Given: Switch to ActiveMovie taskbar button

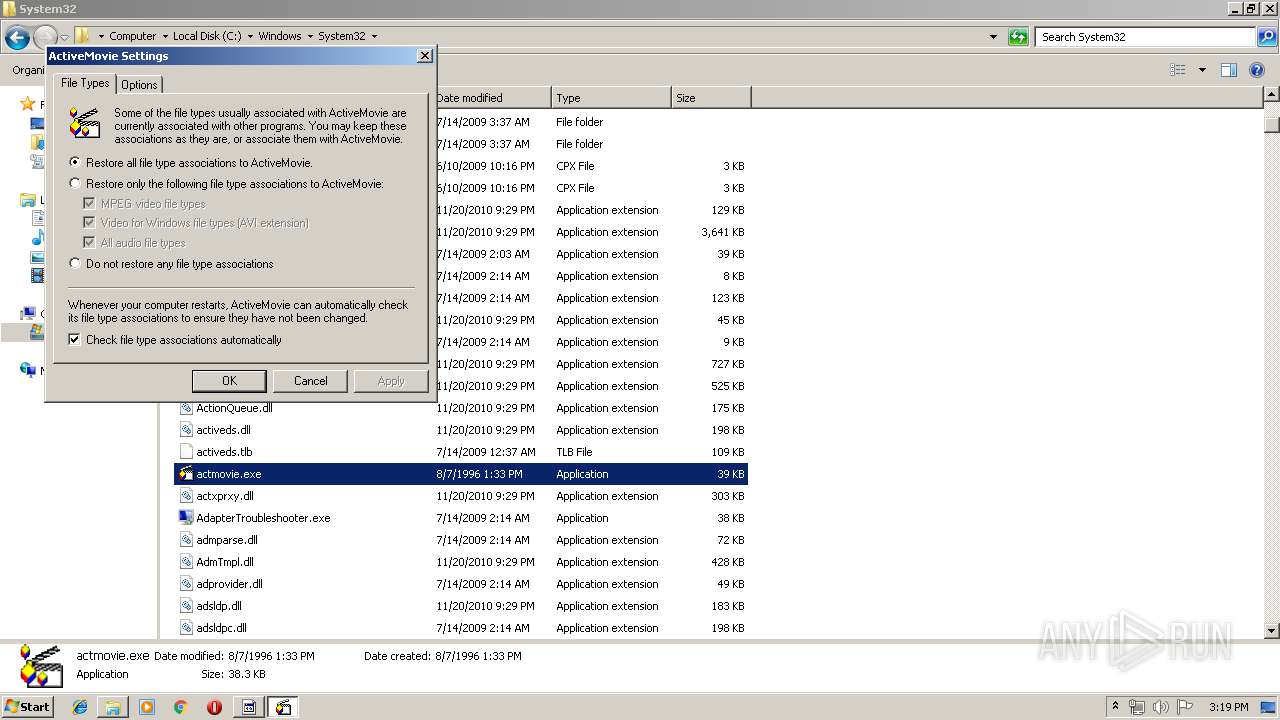Looking at the screenshot, I should coord(284,707).
